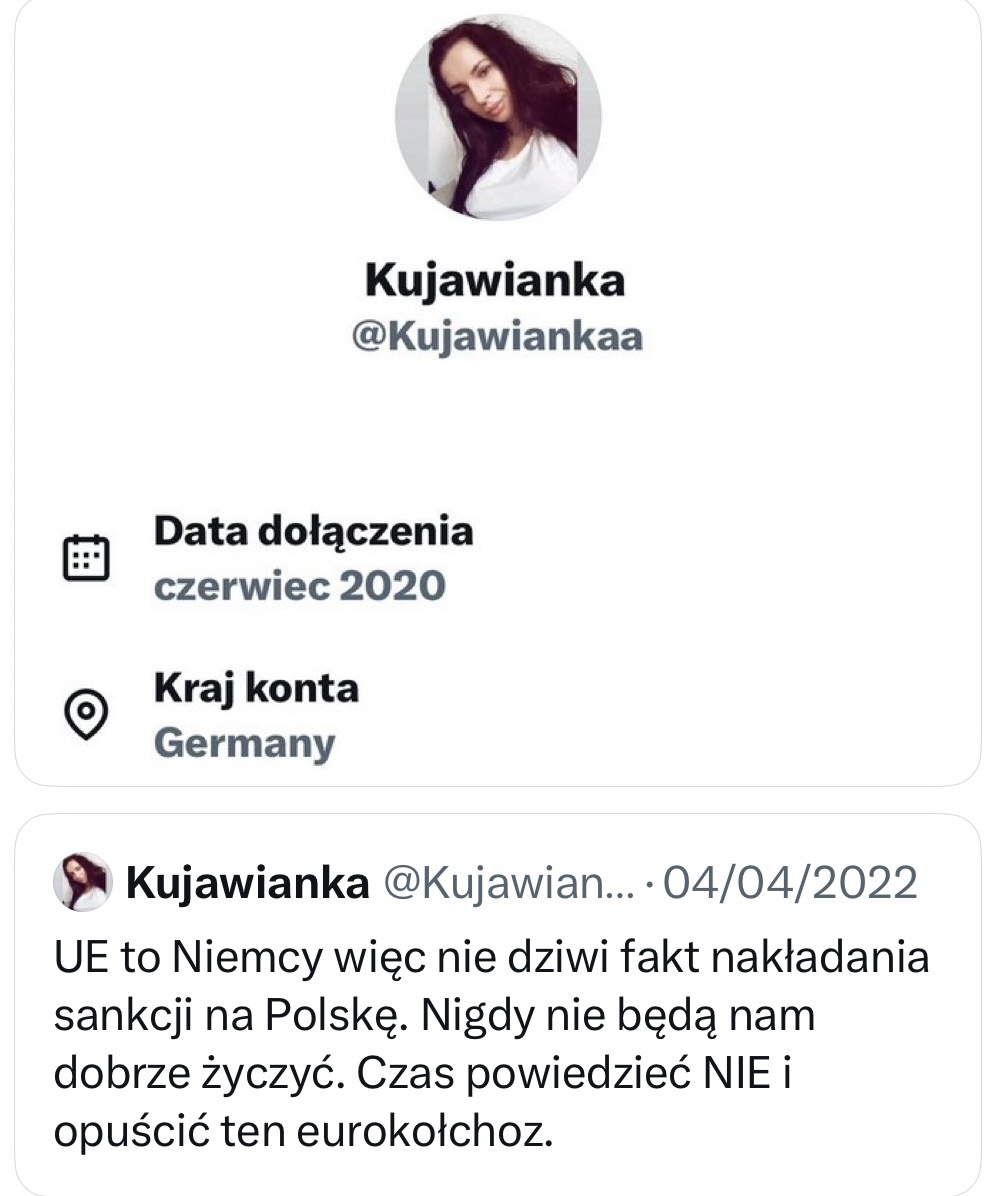
Task: Click the bold Kujawianka profile name
Action: [495, 279]
